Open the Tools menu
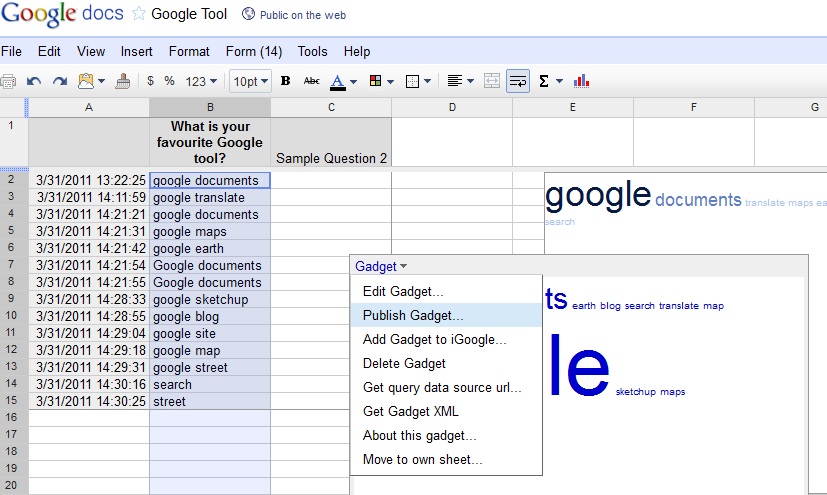Image resolution: width=827 pixels, height=495 pixels. [x=312, y=52]
